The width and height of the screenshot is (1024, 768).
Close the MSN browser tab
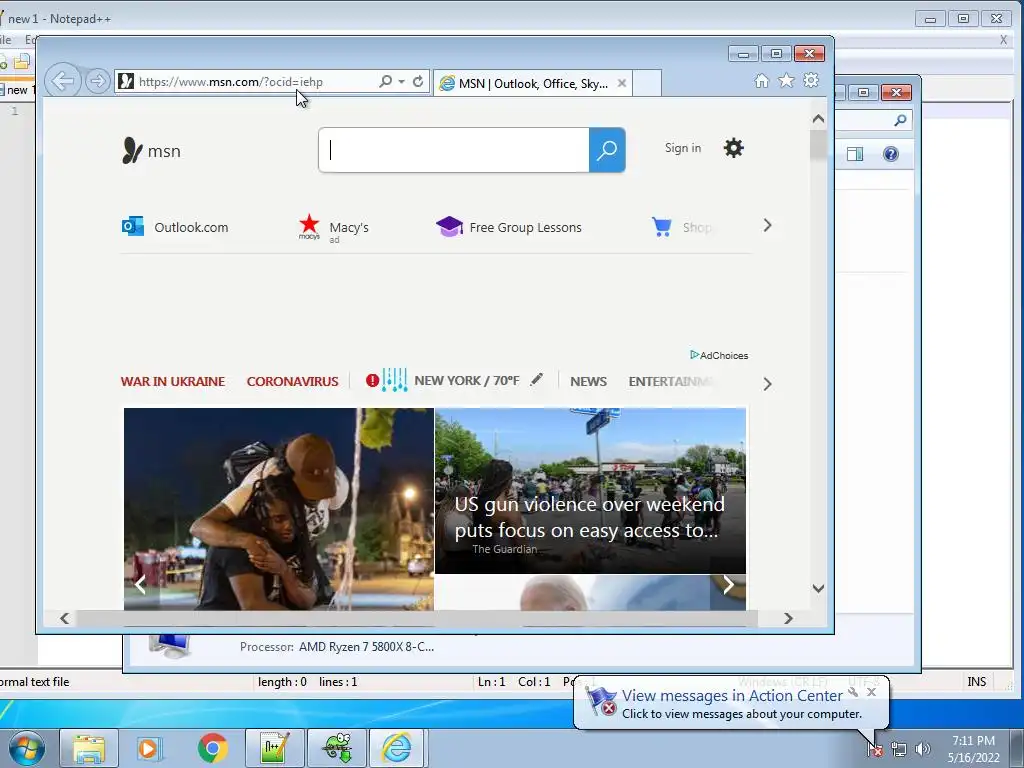click(x=622, y=83)
